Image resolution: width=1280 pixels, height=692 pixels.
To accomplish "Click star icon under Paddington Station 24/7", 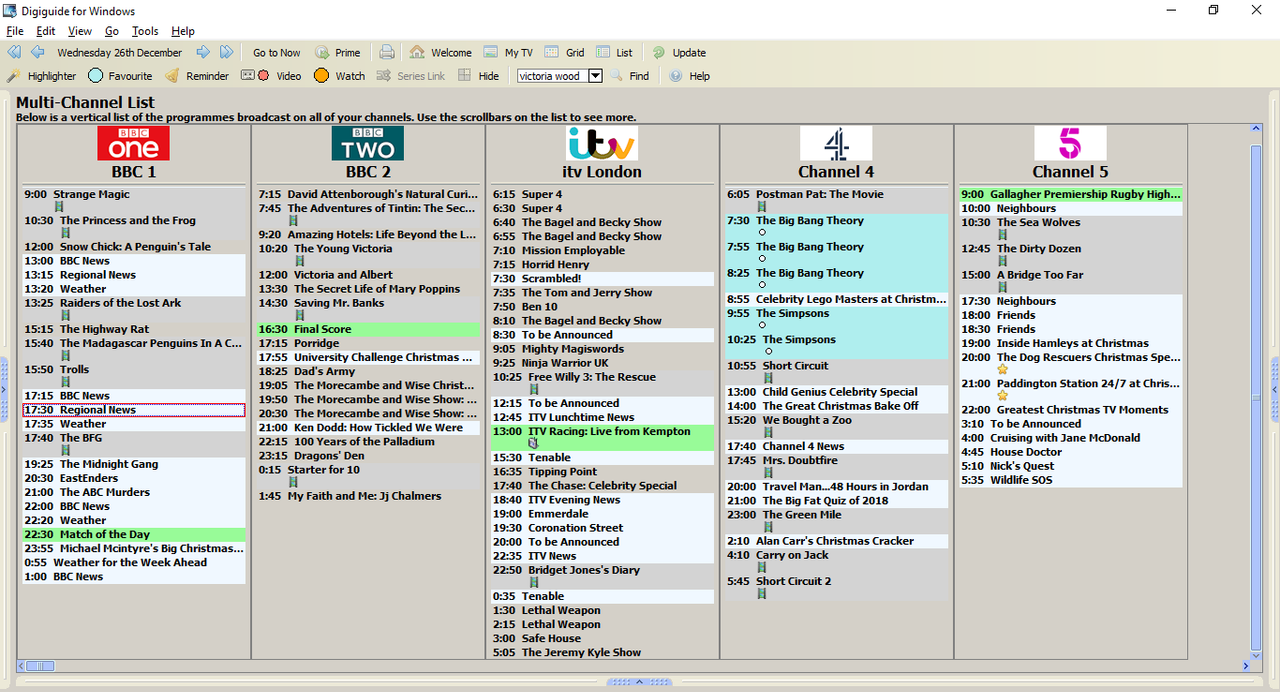I will [x=1002, y=396].
